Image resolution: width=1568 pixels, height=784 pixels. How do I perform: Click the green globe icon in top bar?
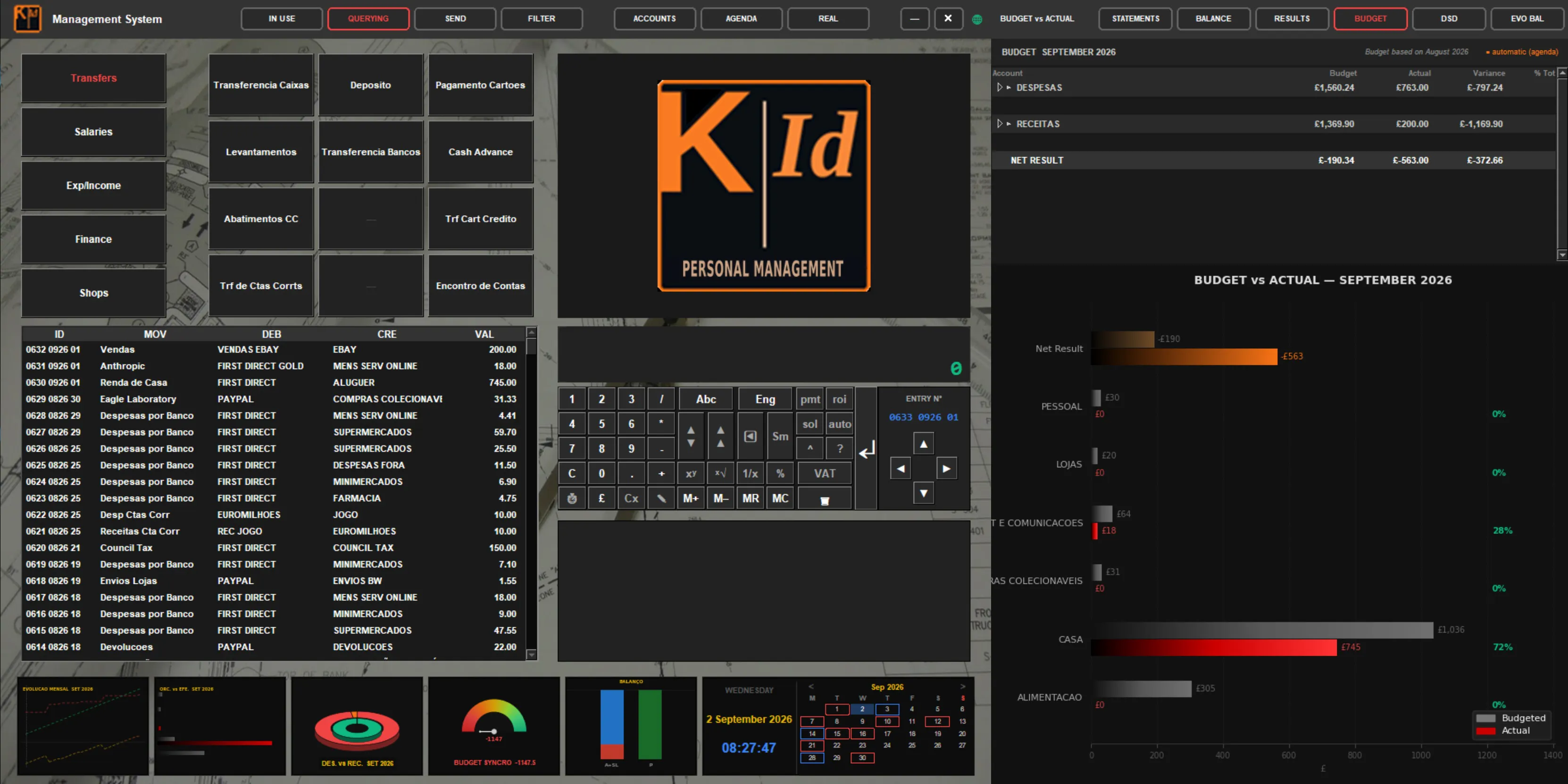[x=977, y=19]
